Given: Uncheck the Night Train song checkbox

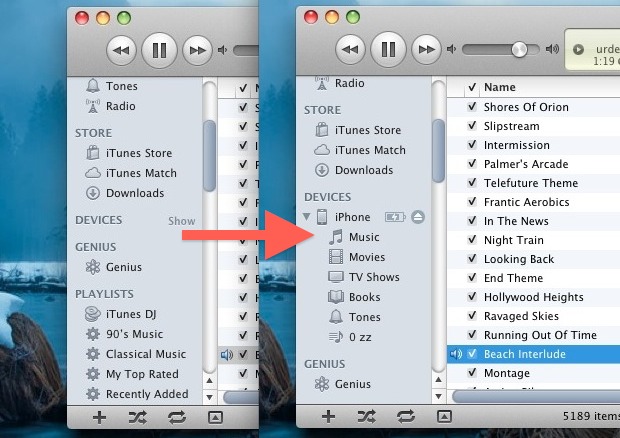Looking at the screenshot, I should coord(472,240).
